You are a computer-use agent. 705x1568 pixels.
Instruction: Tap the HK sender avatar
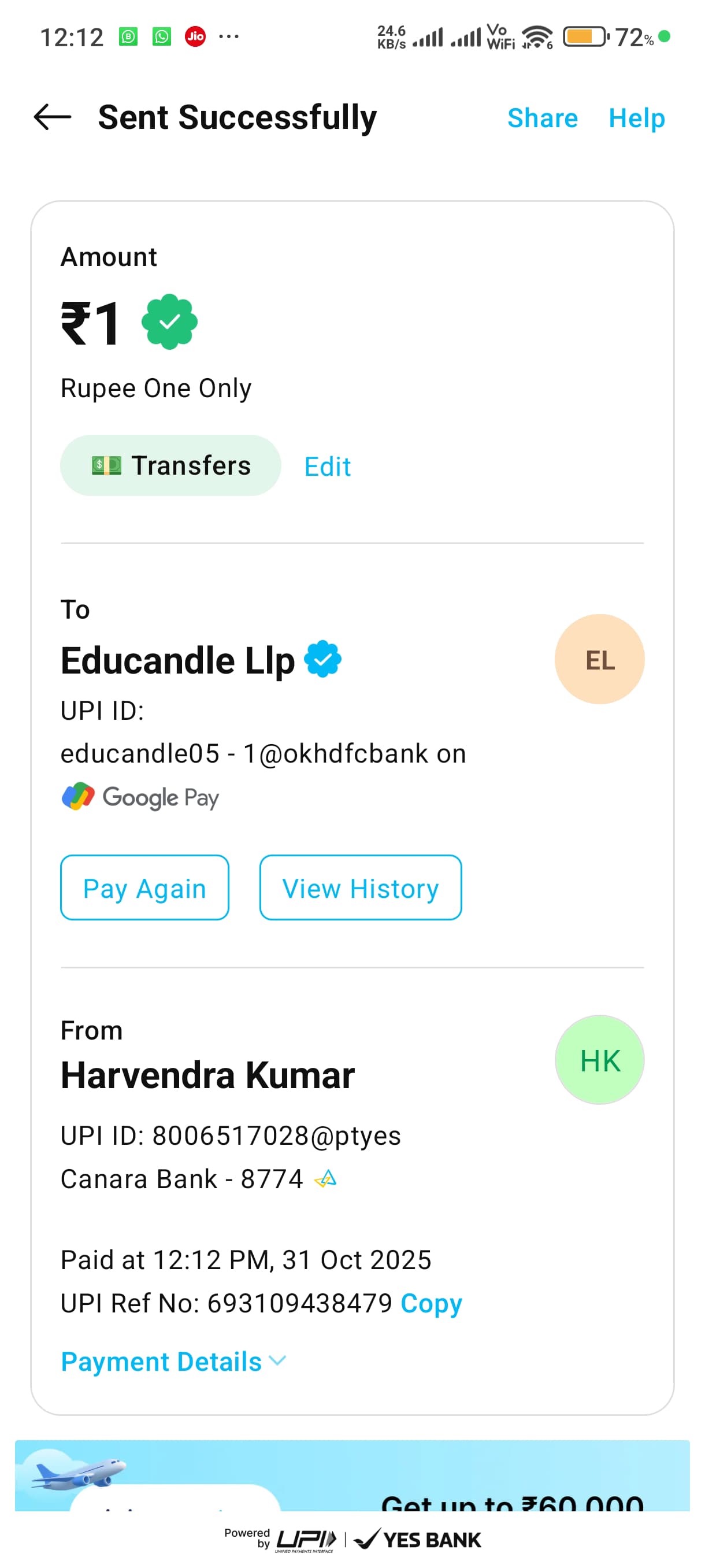point(599,1060)
